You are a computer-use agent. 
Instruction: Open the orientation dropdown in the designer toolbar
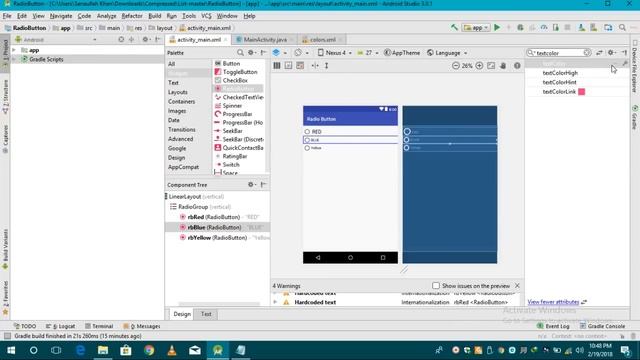pyautogui.click(x=301, y=53)
